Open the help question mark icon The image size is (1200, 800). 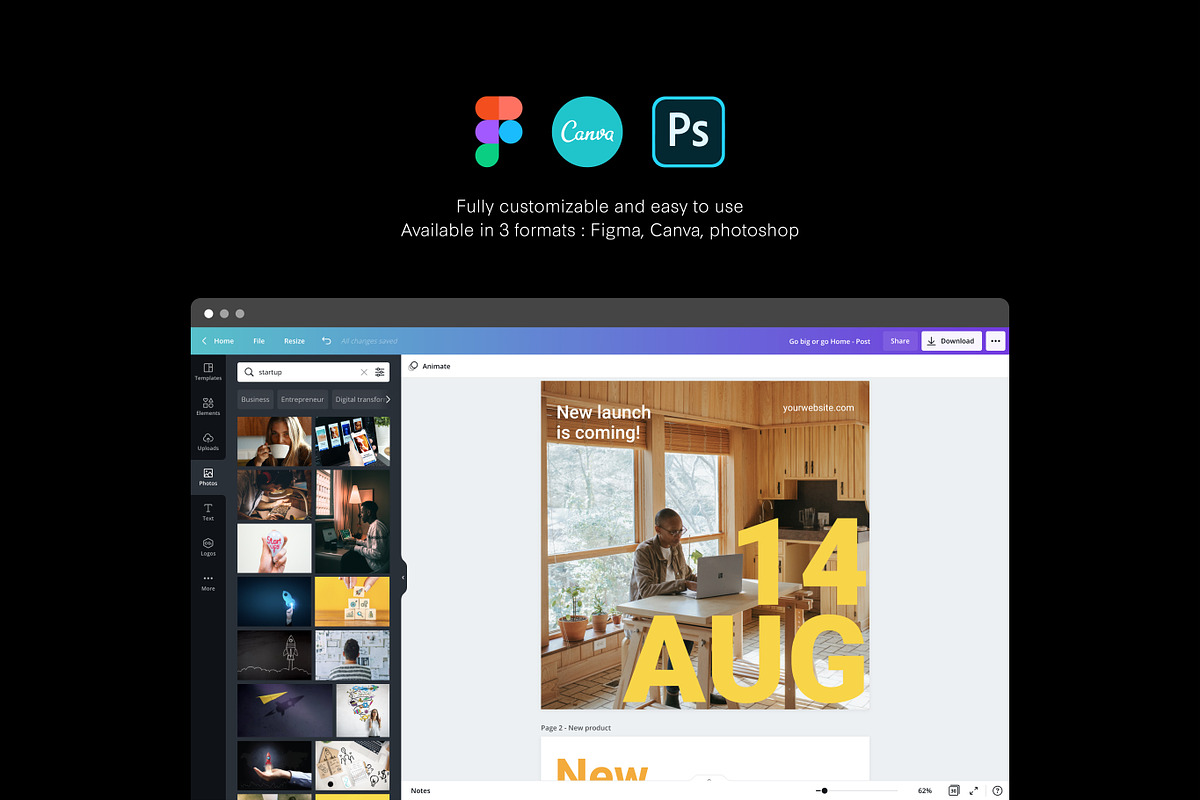(x=997, y=791)
